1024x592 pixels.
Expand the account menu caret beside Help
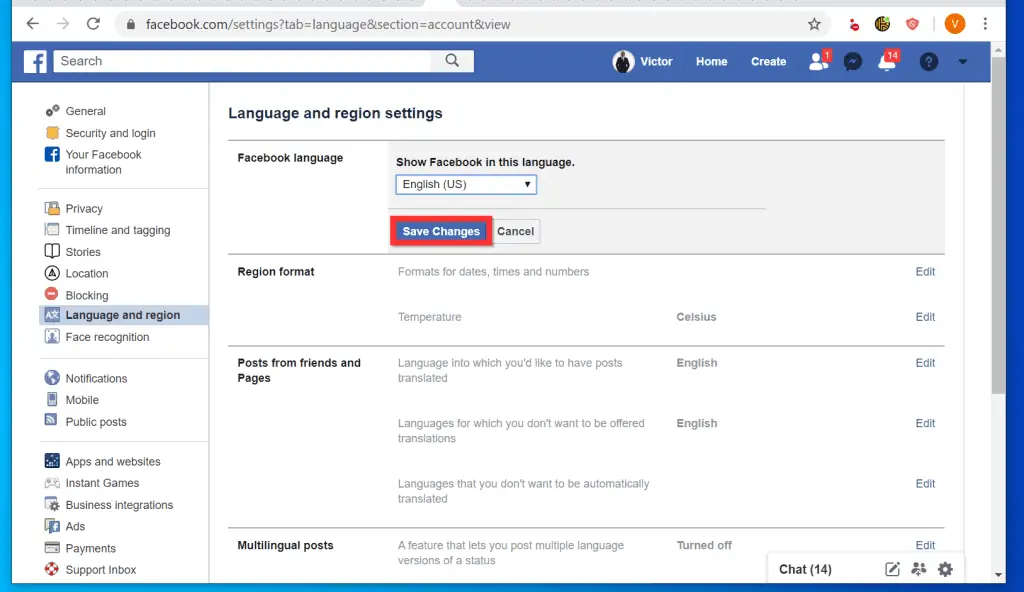[x=962, y=62]
